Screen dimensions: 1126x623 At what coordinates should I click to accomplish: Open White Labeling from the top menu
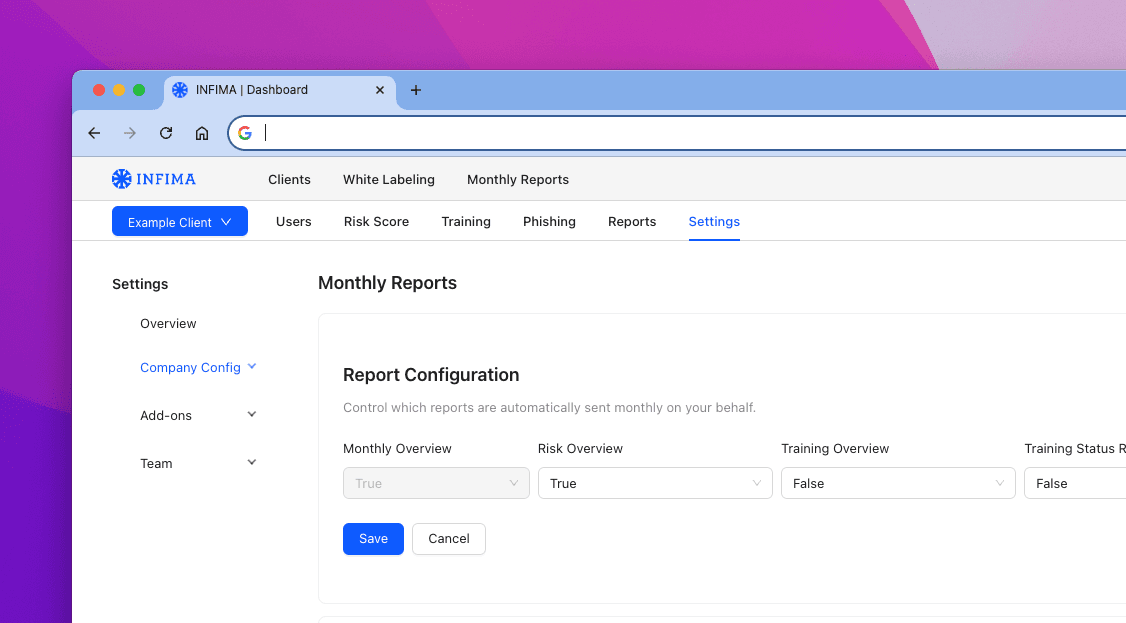point(388,179)
